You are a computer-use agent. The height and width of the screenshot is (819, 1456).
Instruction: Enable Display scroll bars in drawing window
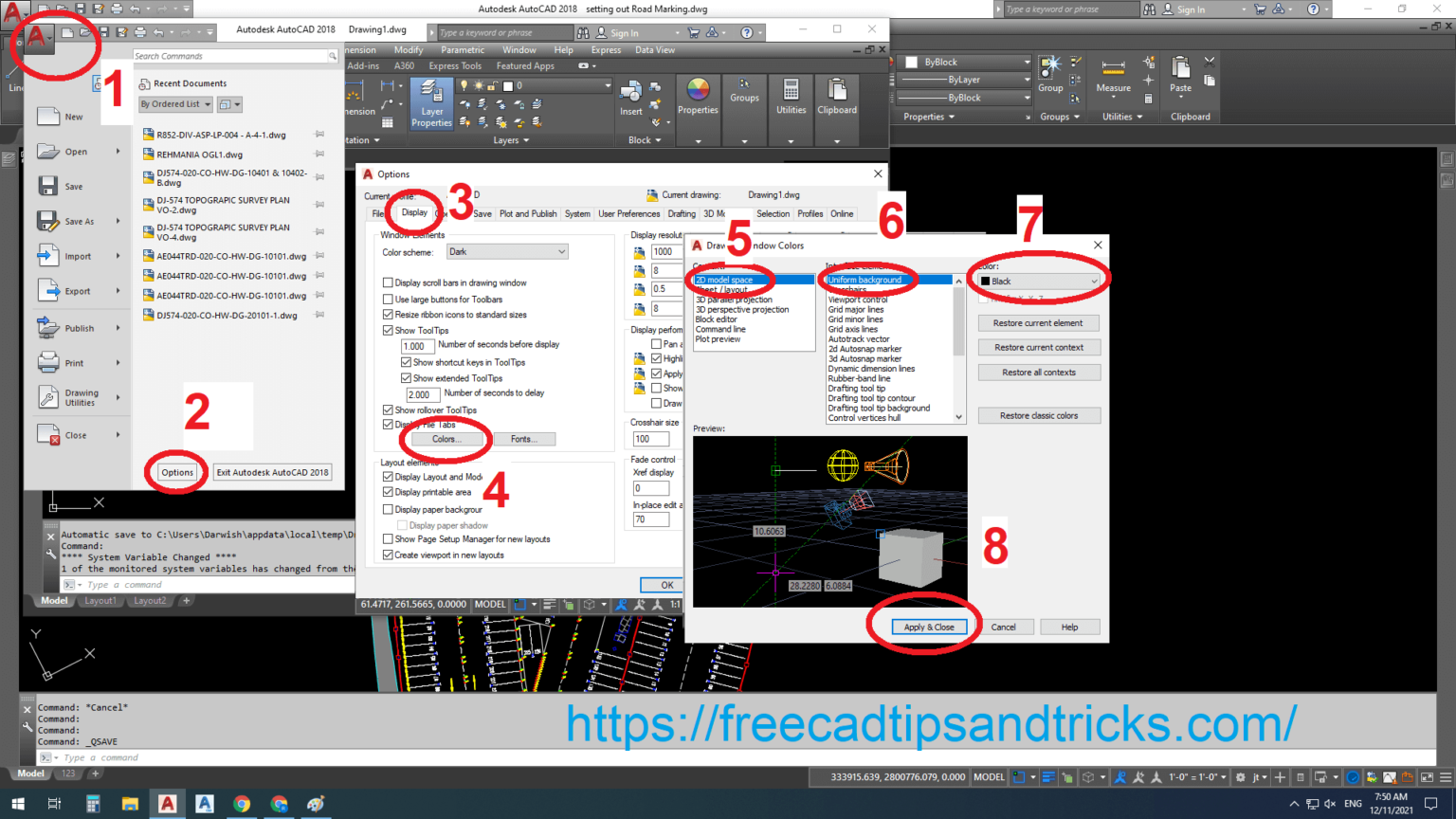coord(388,282)
